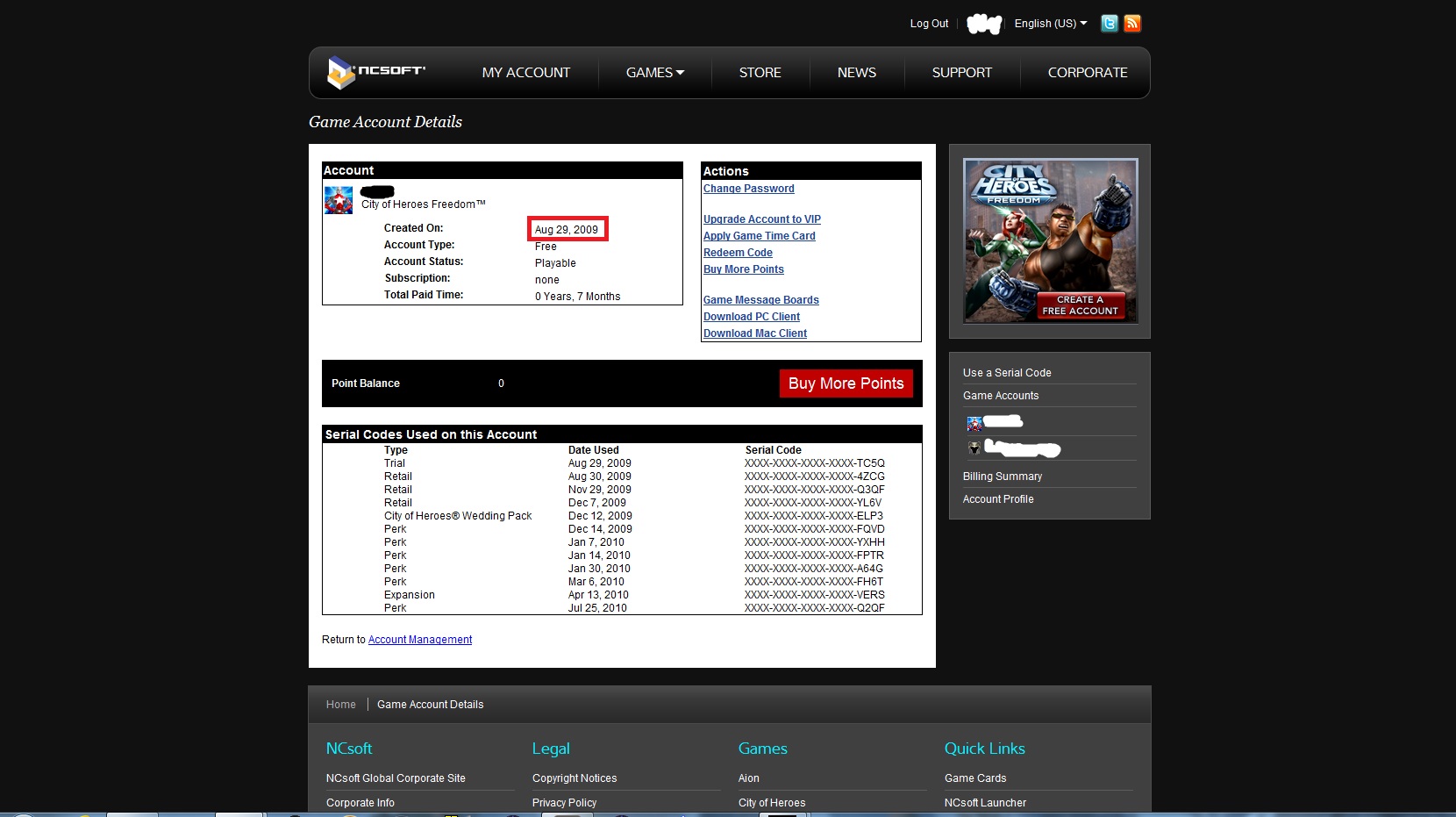1456x817 pixels.
Task: Open the Twitter icon link
Action: (1110, 24)
